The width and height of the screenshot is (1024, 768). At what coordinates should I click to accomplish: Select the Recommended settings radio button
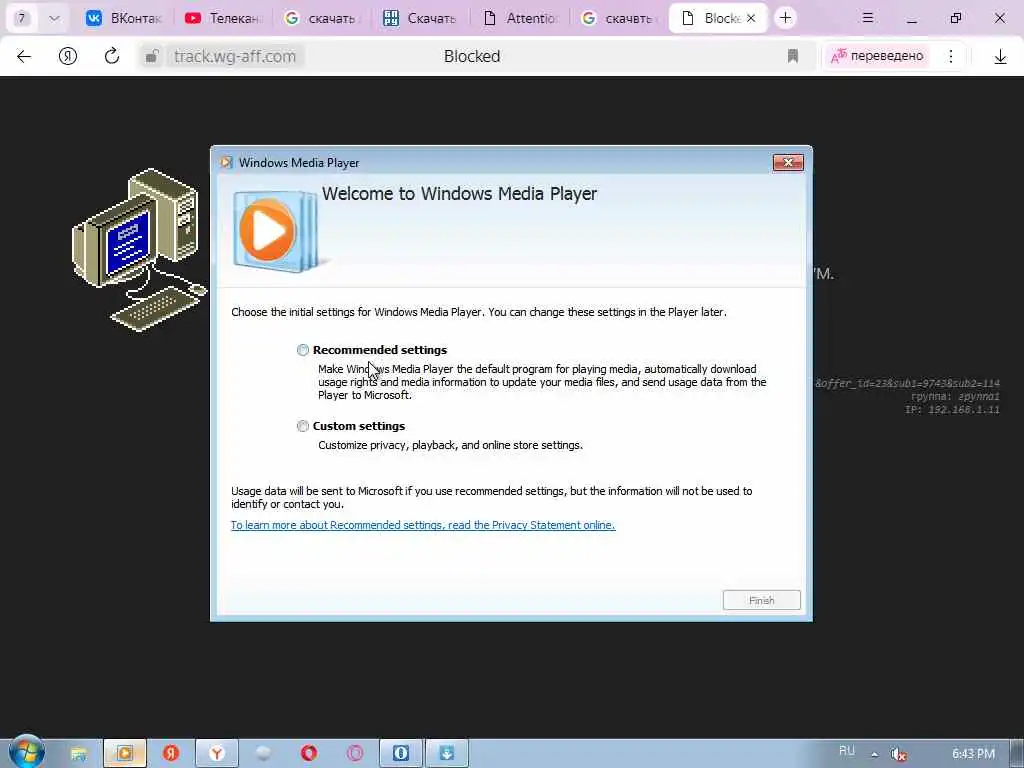pyautogui.click(x=303, y=350)
